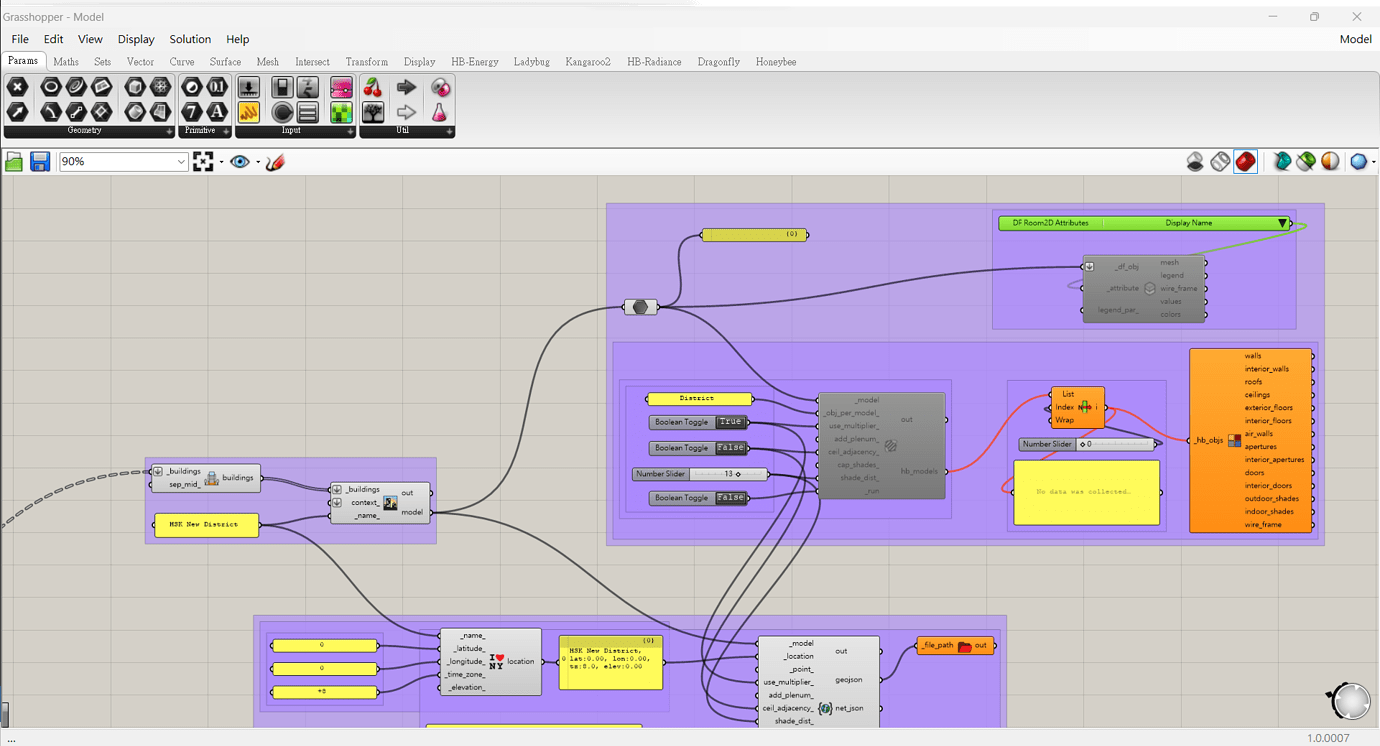Save the document with floppy icon
The width and height of the screenshot is (1380, 746).
click(x=40, y=162)
